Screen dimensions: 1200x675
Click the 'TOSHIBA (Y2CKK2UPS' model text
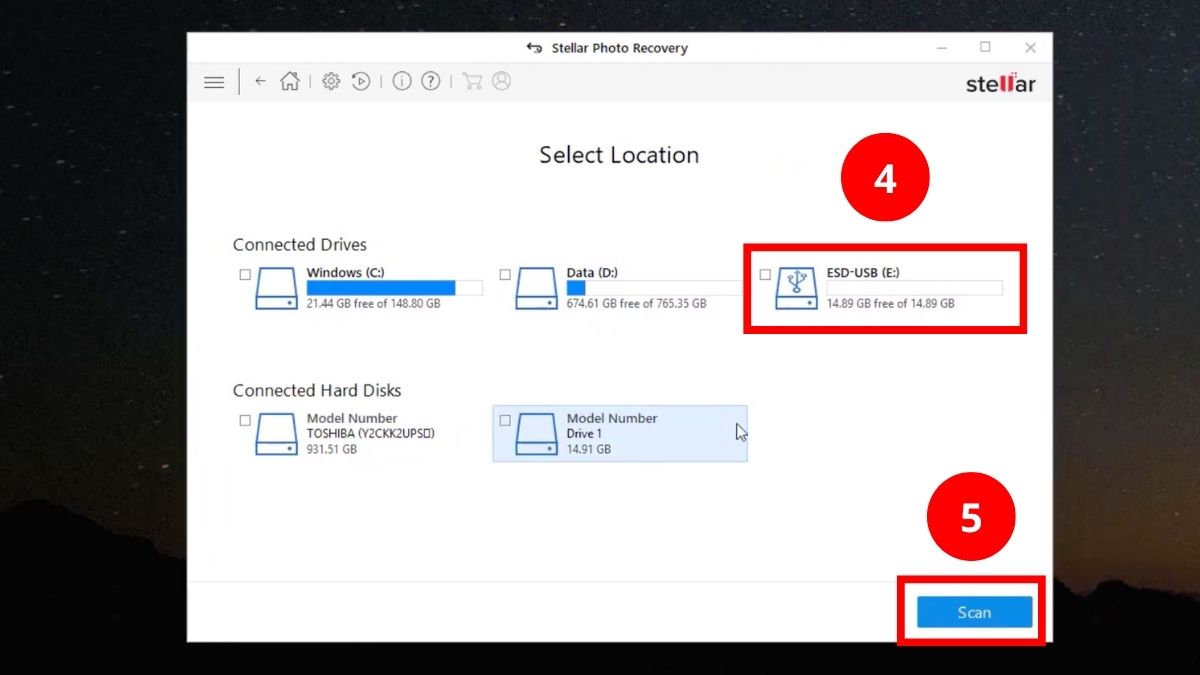click(x=370, y=434)
